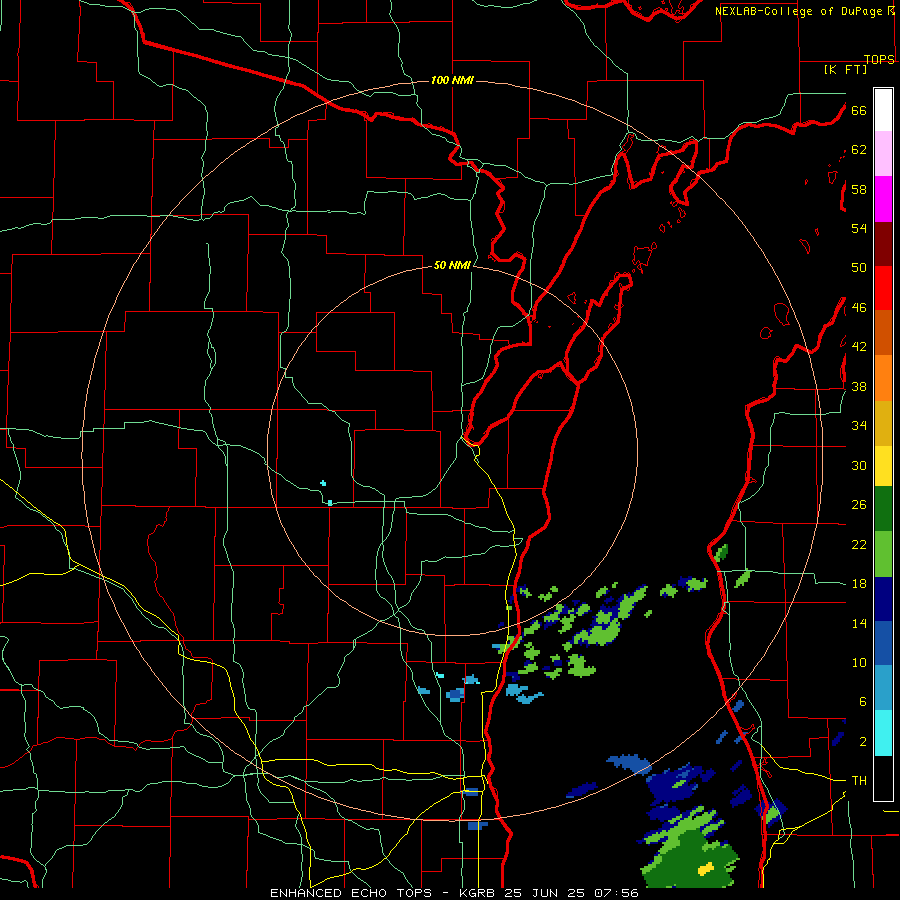Click the magenta legend color swatch
Screen dimensions: 900x900
pos(883,199)
